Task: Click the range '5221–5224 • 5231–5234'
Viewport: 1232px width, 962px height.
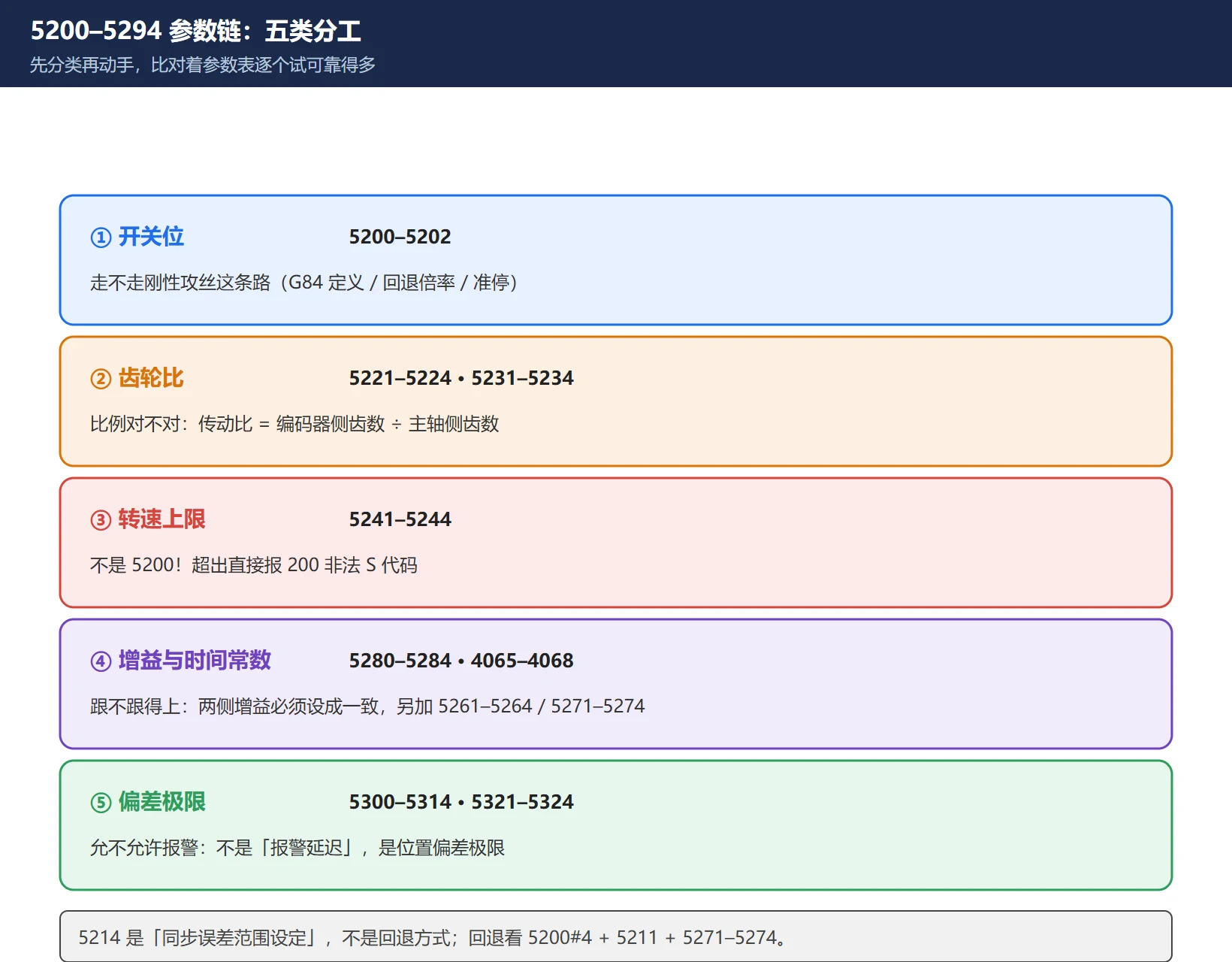Action: click(461, 378)
